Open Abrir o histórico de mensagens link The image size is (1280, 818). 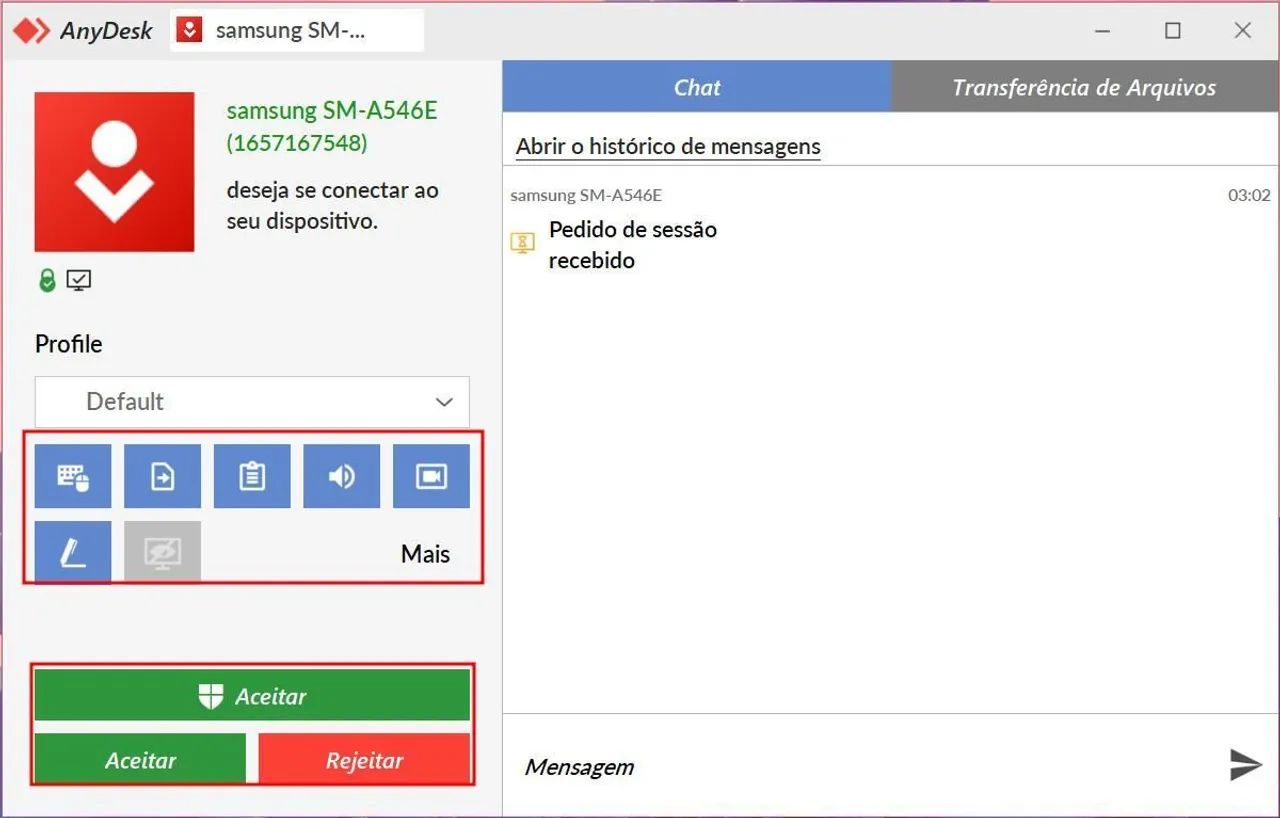tap(668, 147)
